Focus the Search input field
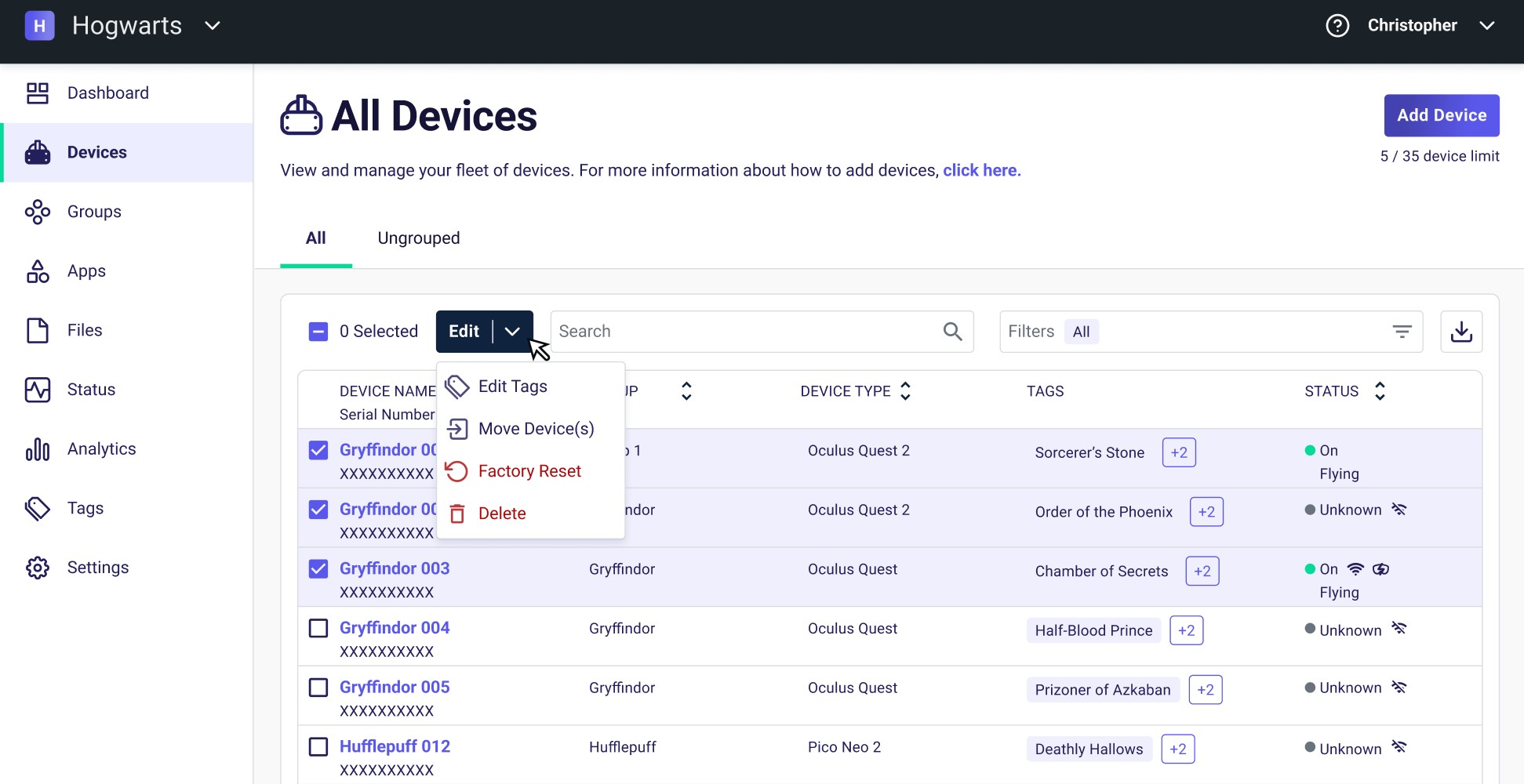 pyautogui.click(x=762, y=332)
